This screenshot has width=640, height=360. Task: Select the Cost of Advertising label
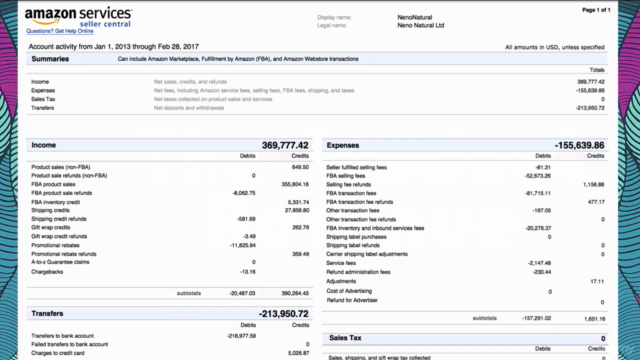point(349,291)
